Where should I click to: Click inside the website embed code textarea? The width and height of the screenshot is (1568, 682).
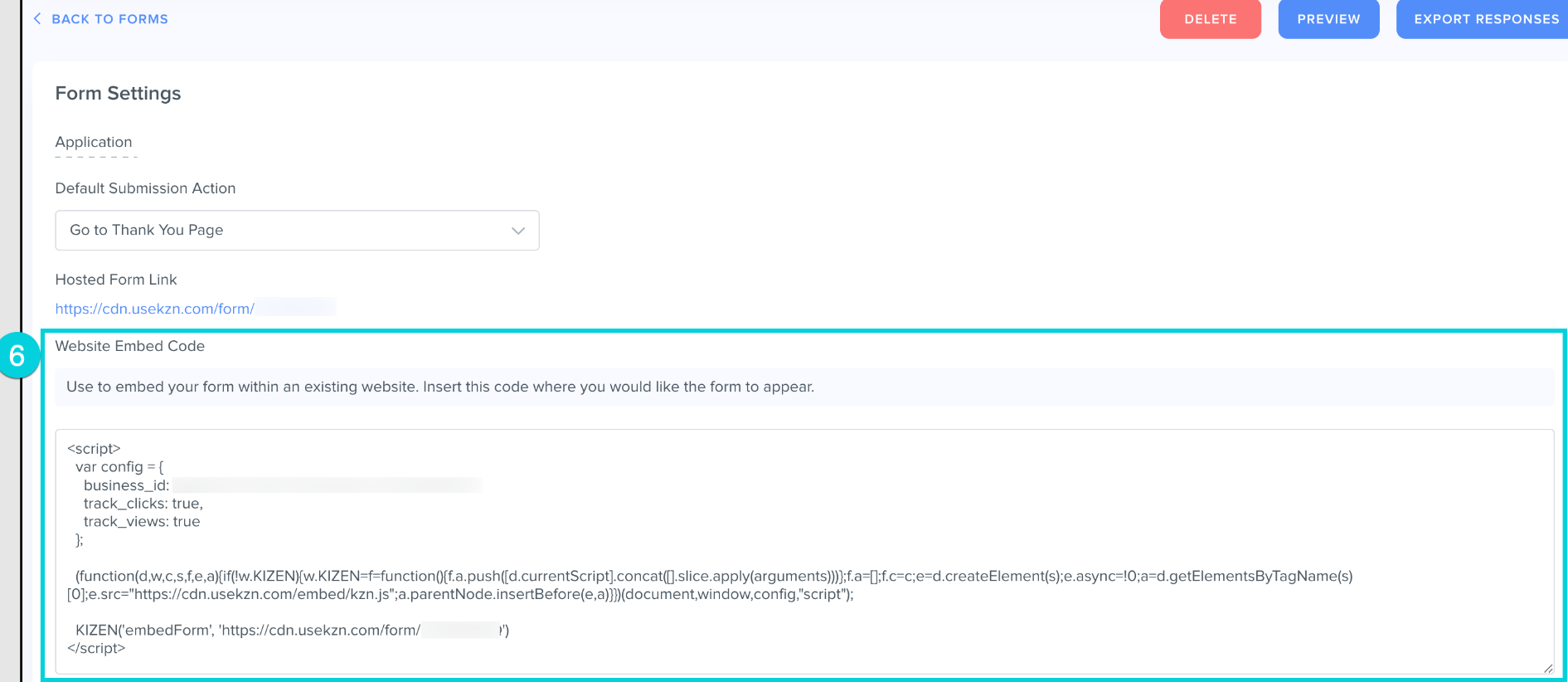tap(804, 552)
